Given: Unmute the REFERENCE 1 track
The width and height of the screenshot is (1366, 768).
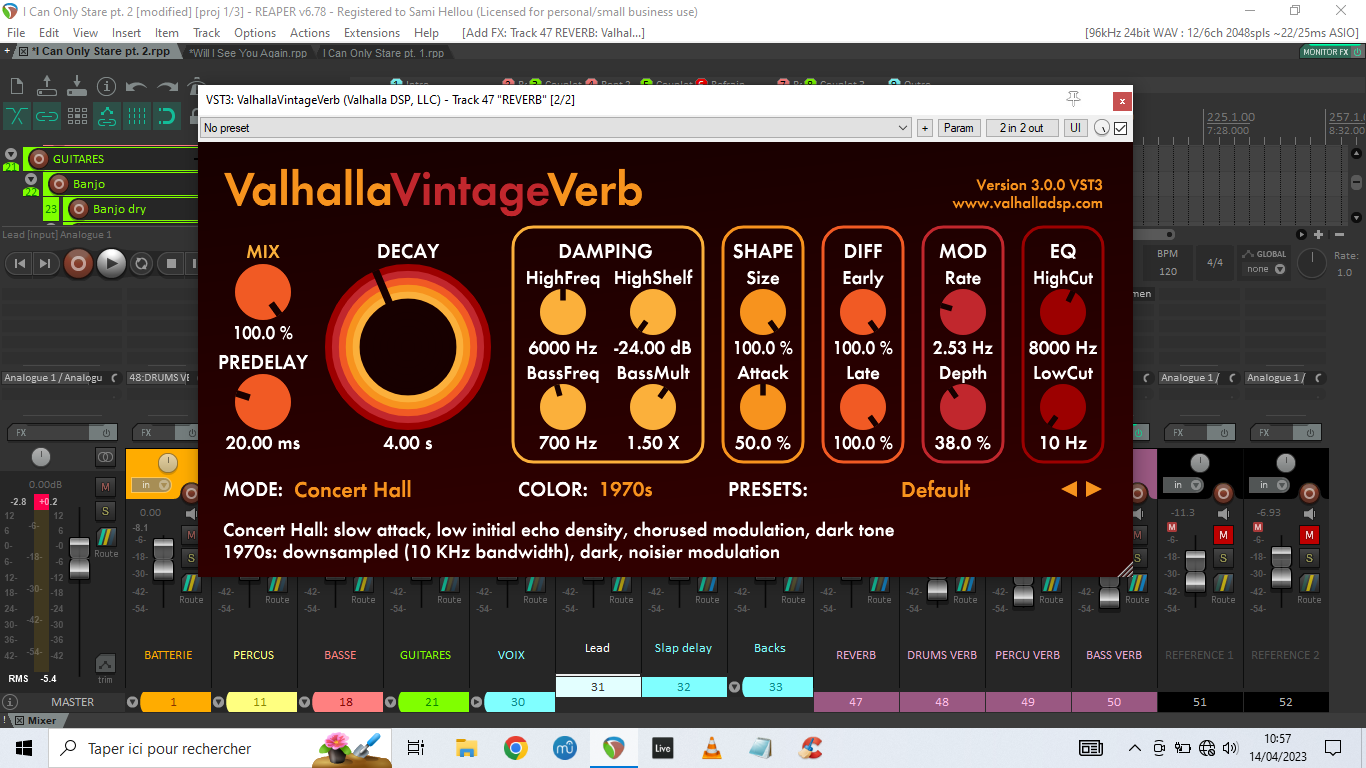Looking at the screenshot, I should point(1223,535).
